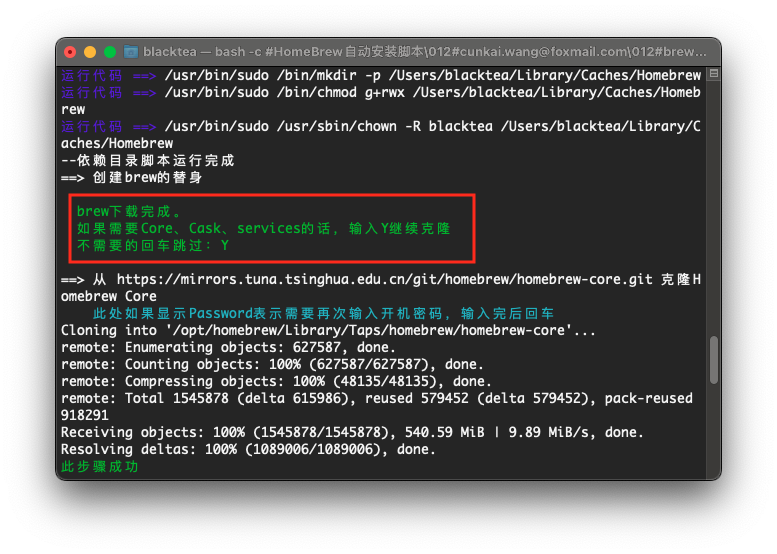The image size is (777, 554).
Task: Click the 'Resolving deltas: 100%' line
Action: click(248, 449)
